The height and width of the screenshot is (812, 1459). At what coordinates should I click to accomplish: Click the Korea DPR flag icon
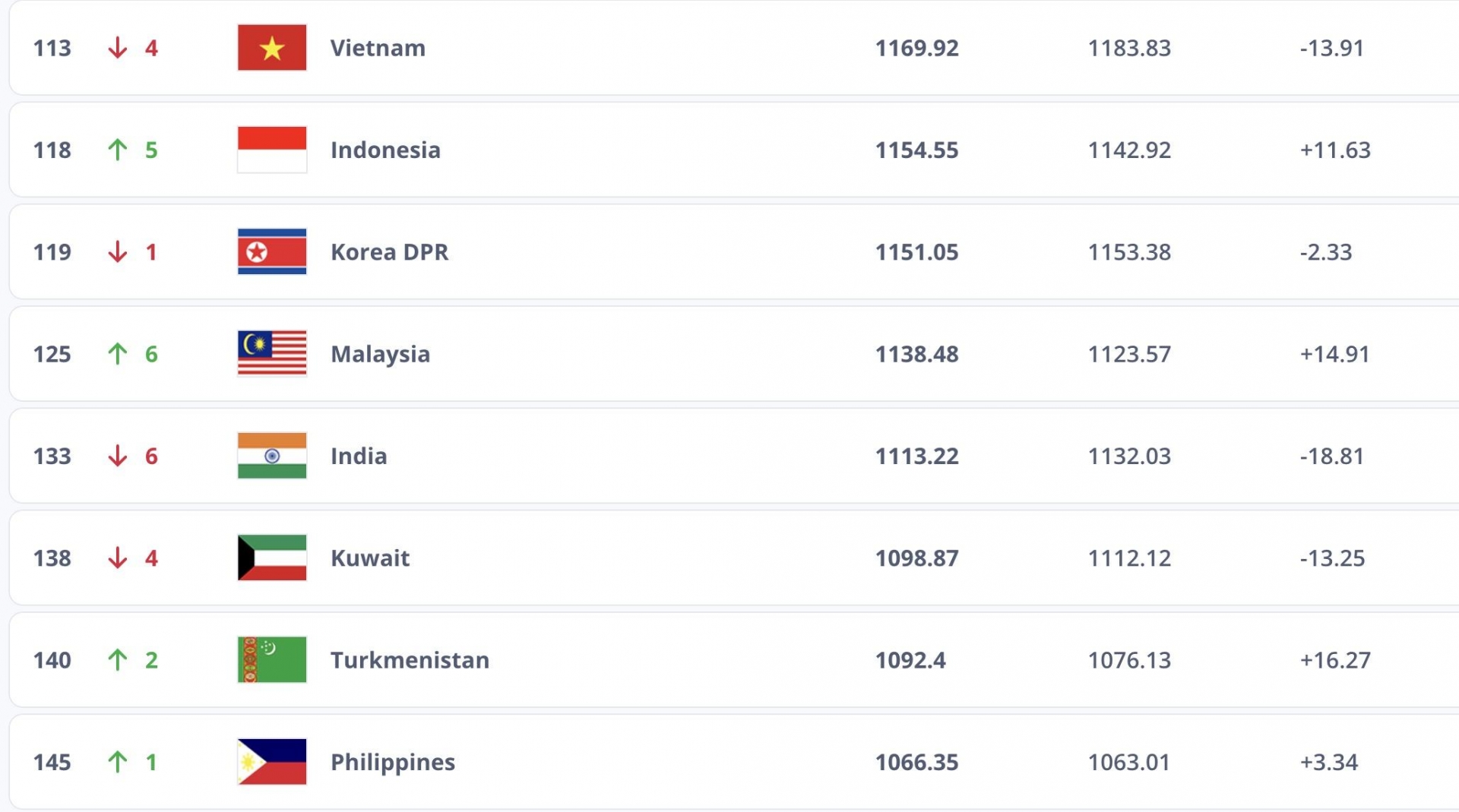272,251
